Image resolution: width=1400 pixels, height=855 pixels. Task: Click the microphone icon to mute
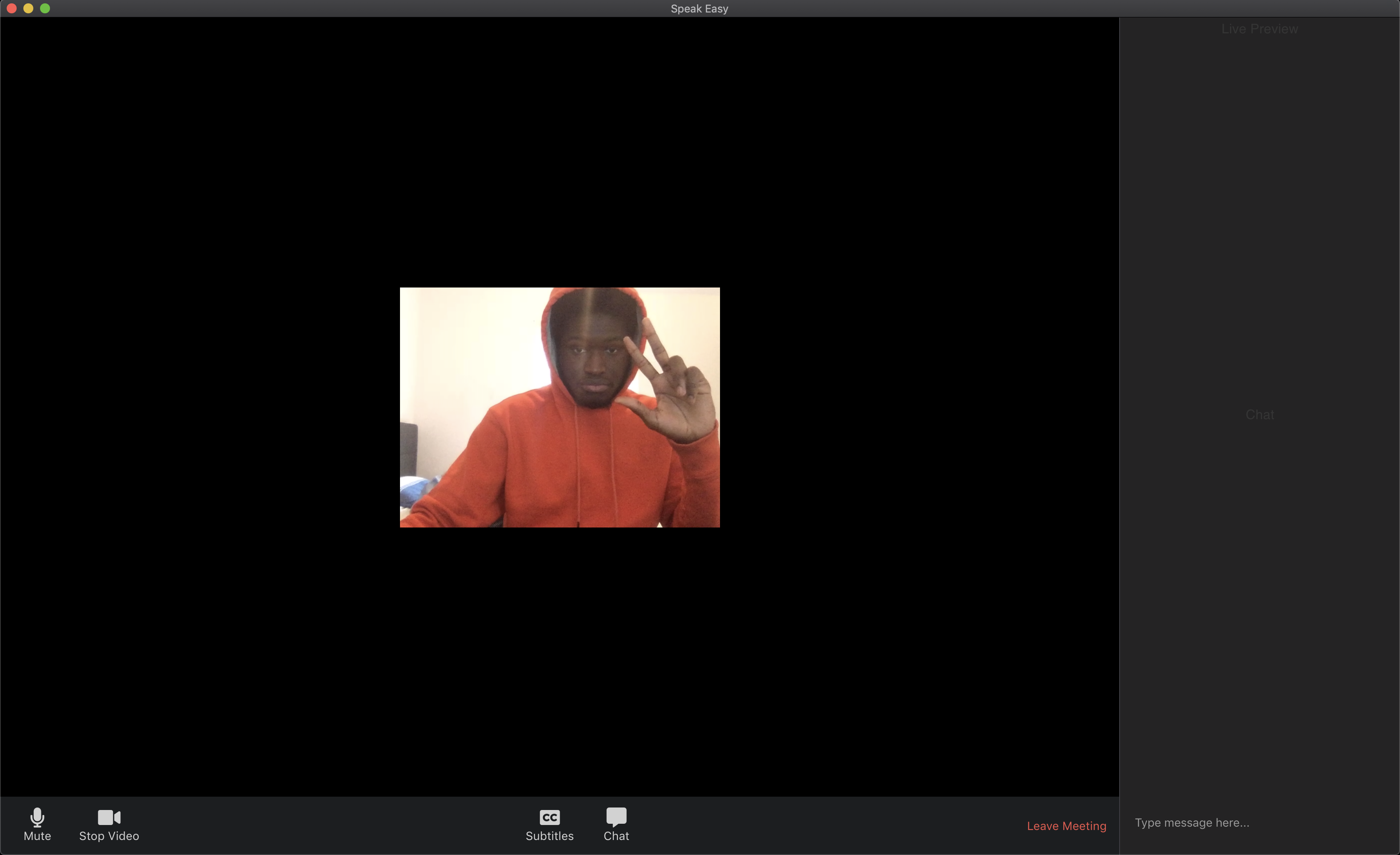coord(37,817)
